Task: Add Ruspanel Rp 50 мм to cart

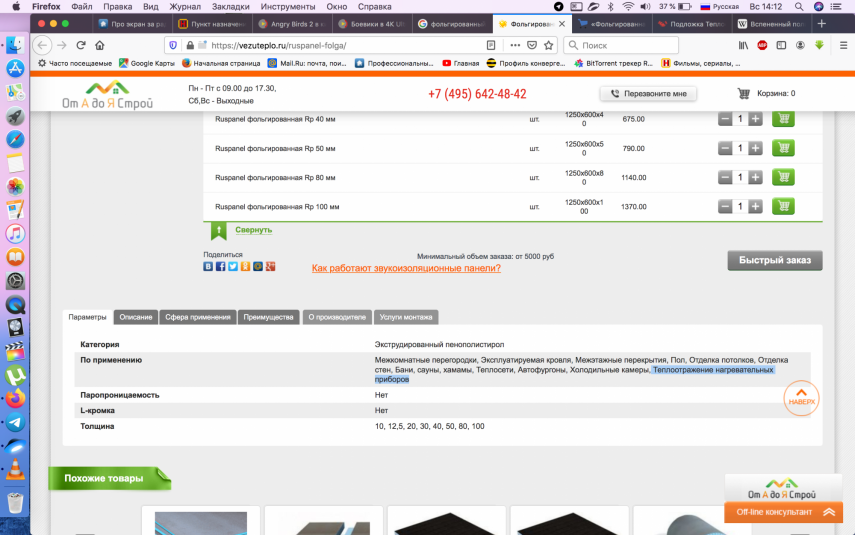Action: pos(783,148)
